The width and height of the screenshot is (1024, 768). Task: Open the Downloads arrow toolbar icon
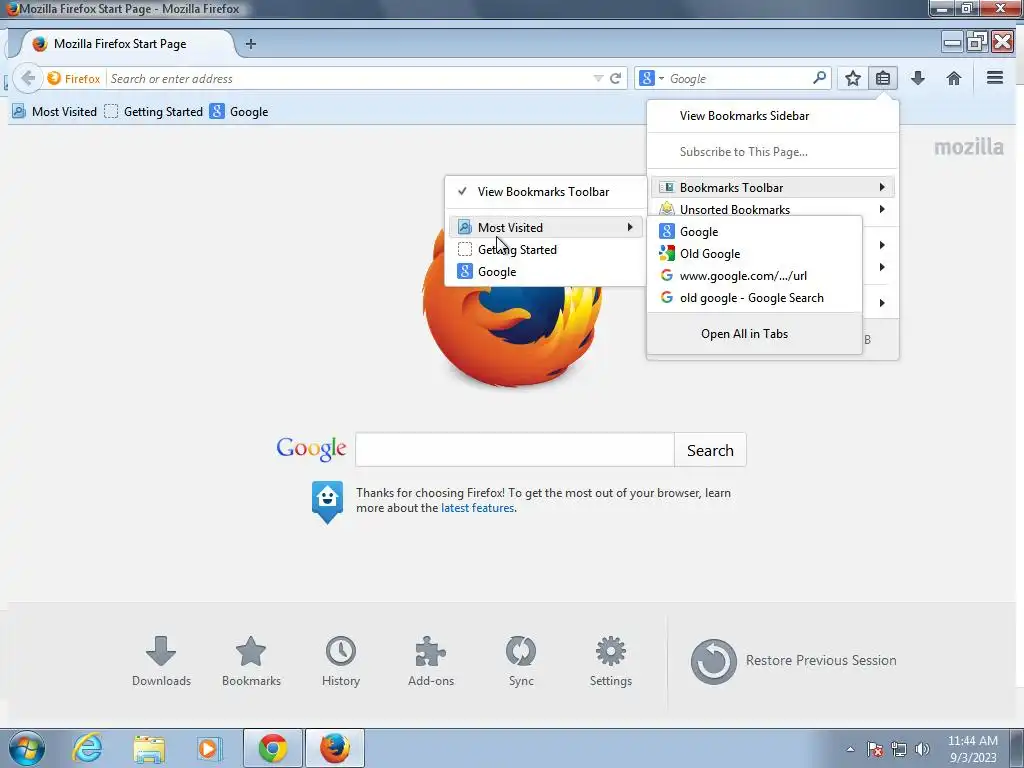(918, 78)
